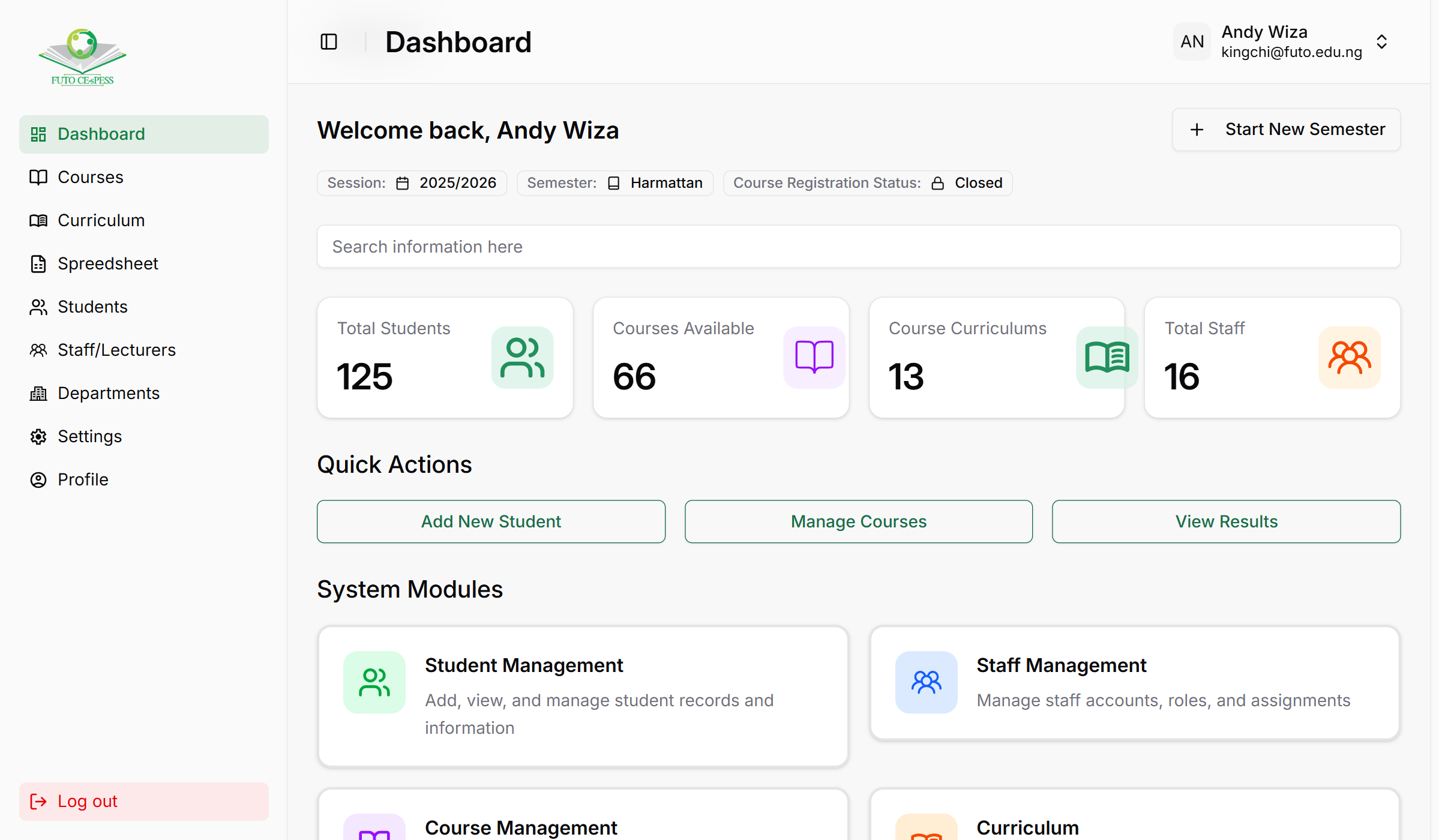Toggle the sidebar with the panel icon
The height and width of the screenshot is (840, 1439).
click(328, 41)
